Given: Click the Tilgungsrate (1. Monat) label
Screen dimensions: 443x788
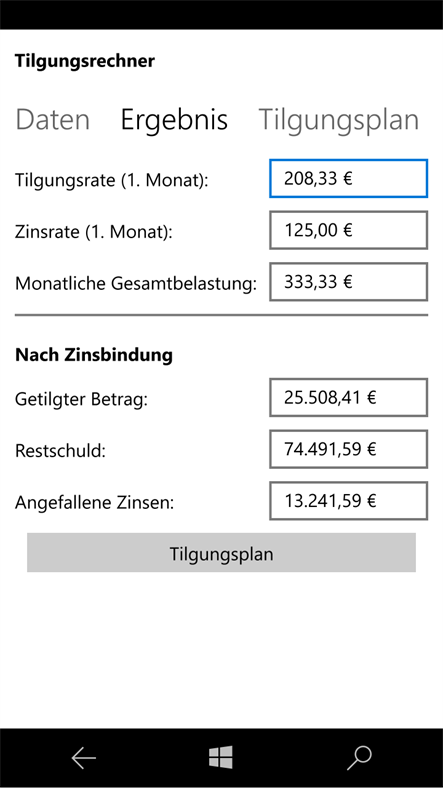Looking at the screenshot, I should tap(112, 180).
